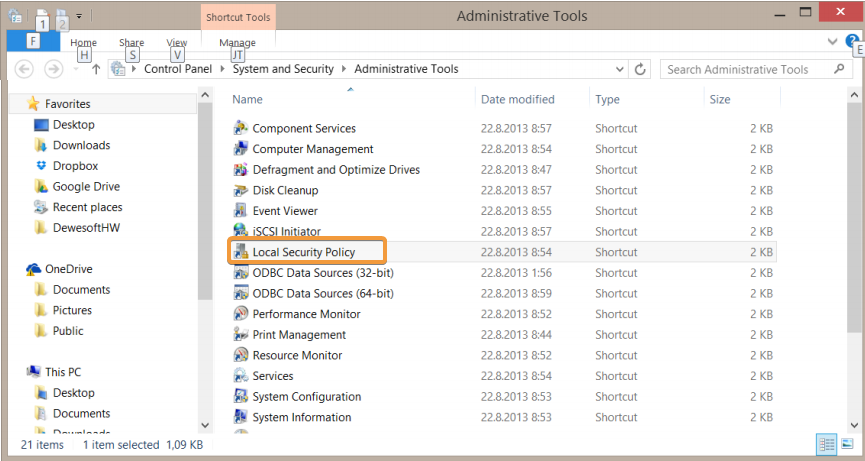The height and width of the screenshot is (461, 865).
Task: Select the Local Security Policy icon
Action: 241,252
